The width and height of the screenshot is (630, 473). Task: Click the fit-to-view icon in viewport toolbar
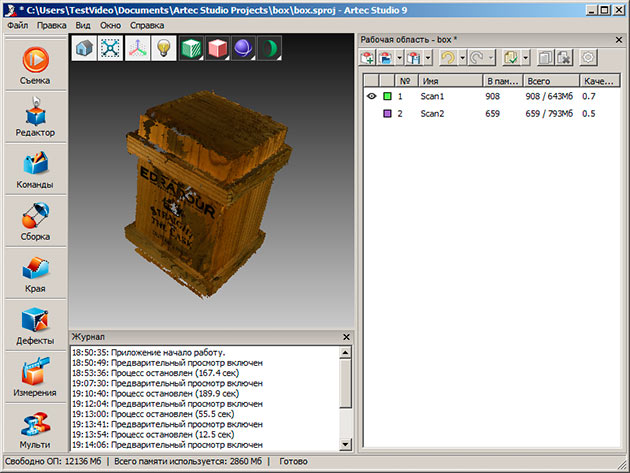point(111,48)
